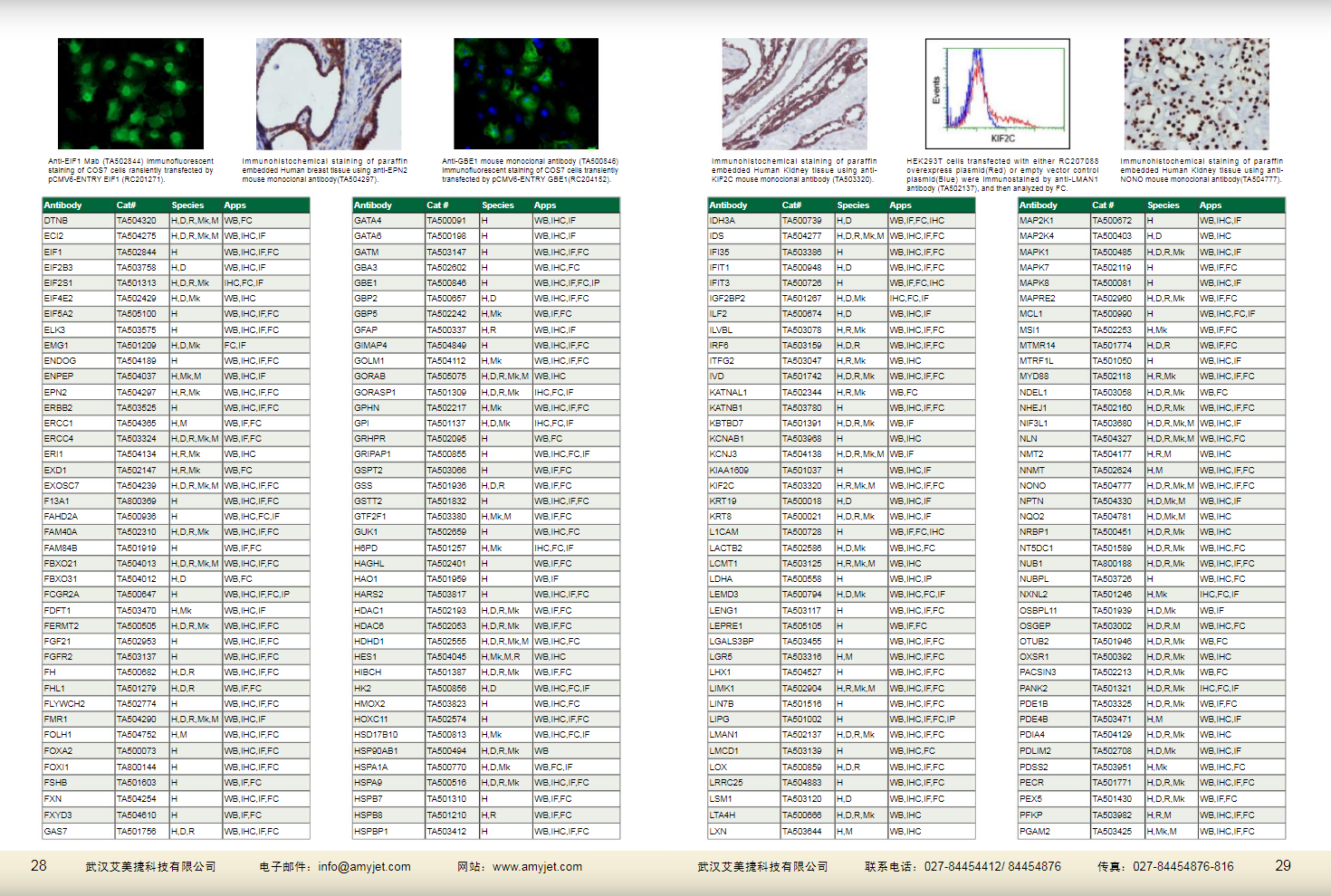Select the KIF2C flow cytometry histogram plot
1331x896 pixels.
(x=998, y=93)
